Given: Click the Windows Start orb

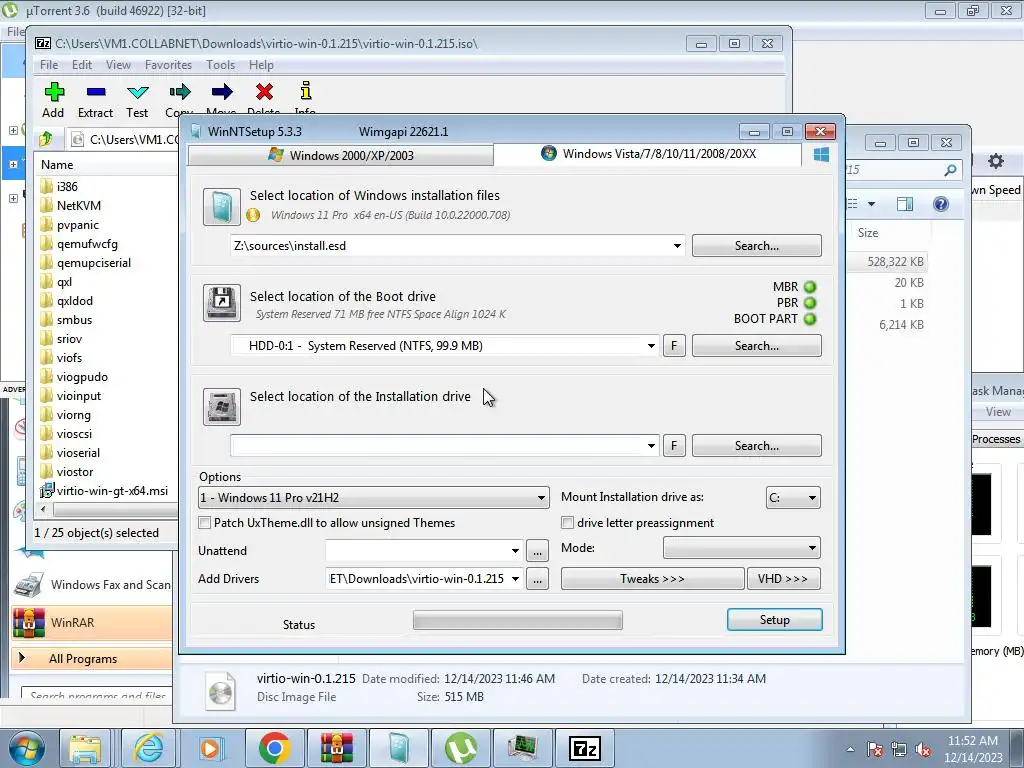Looking at the screenshot, I should (x=26, y=748).
